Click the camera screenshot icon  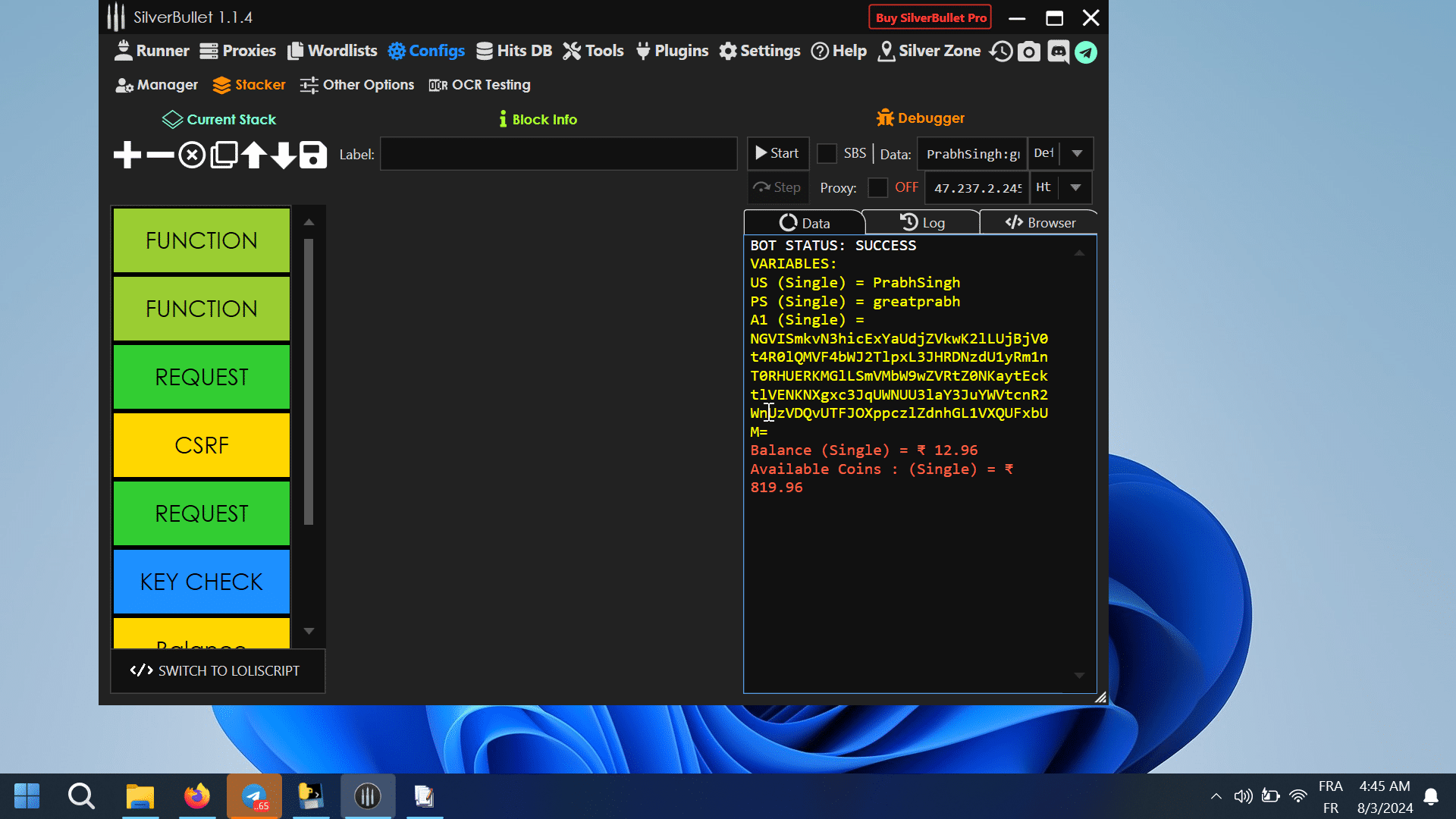tap(1029, 52)
